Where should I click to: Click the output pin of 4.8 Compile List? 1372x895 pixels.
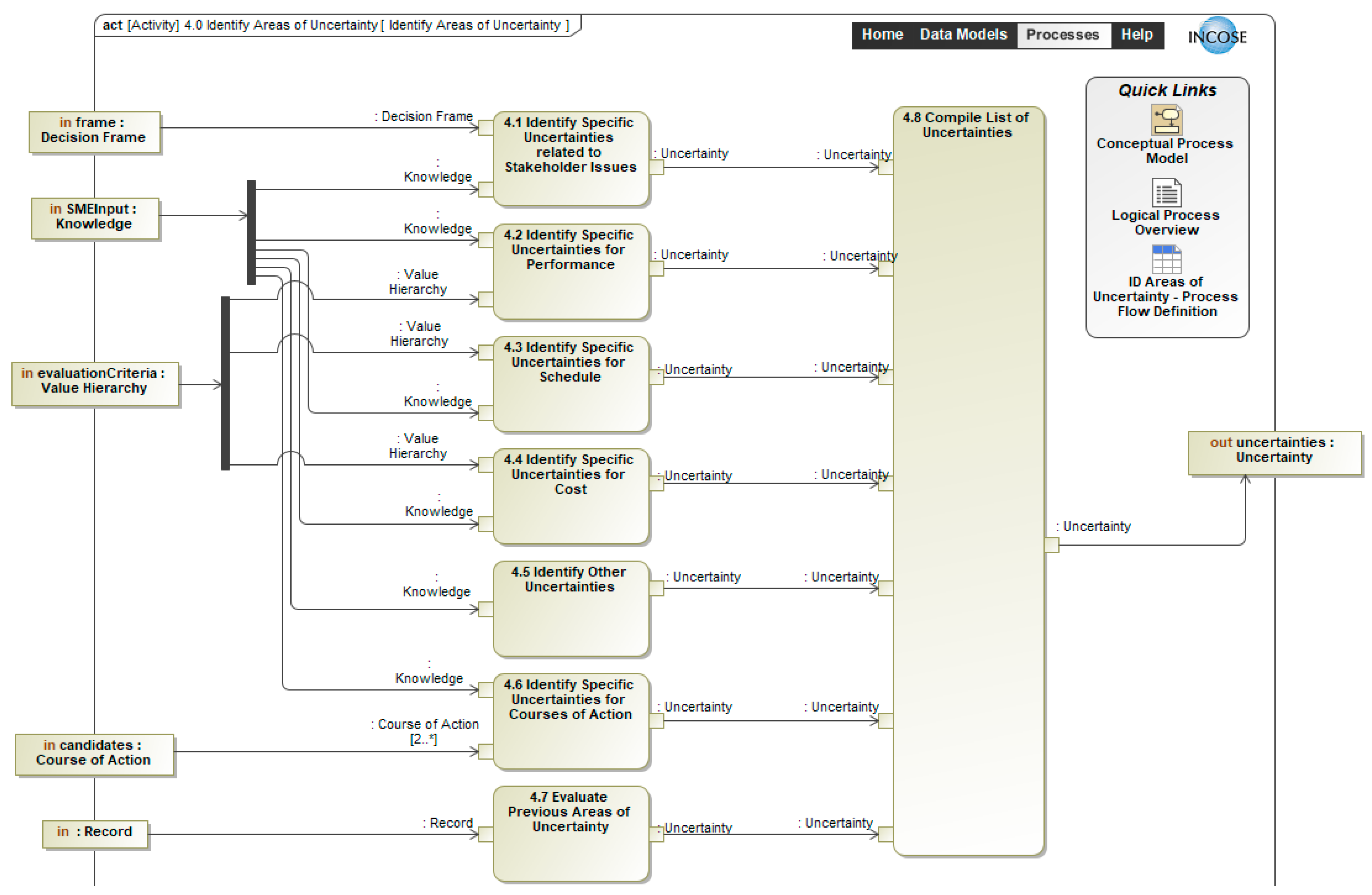pos(1051,545)
